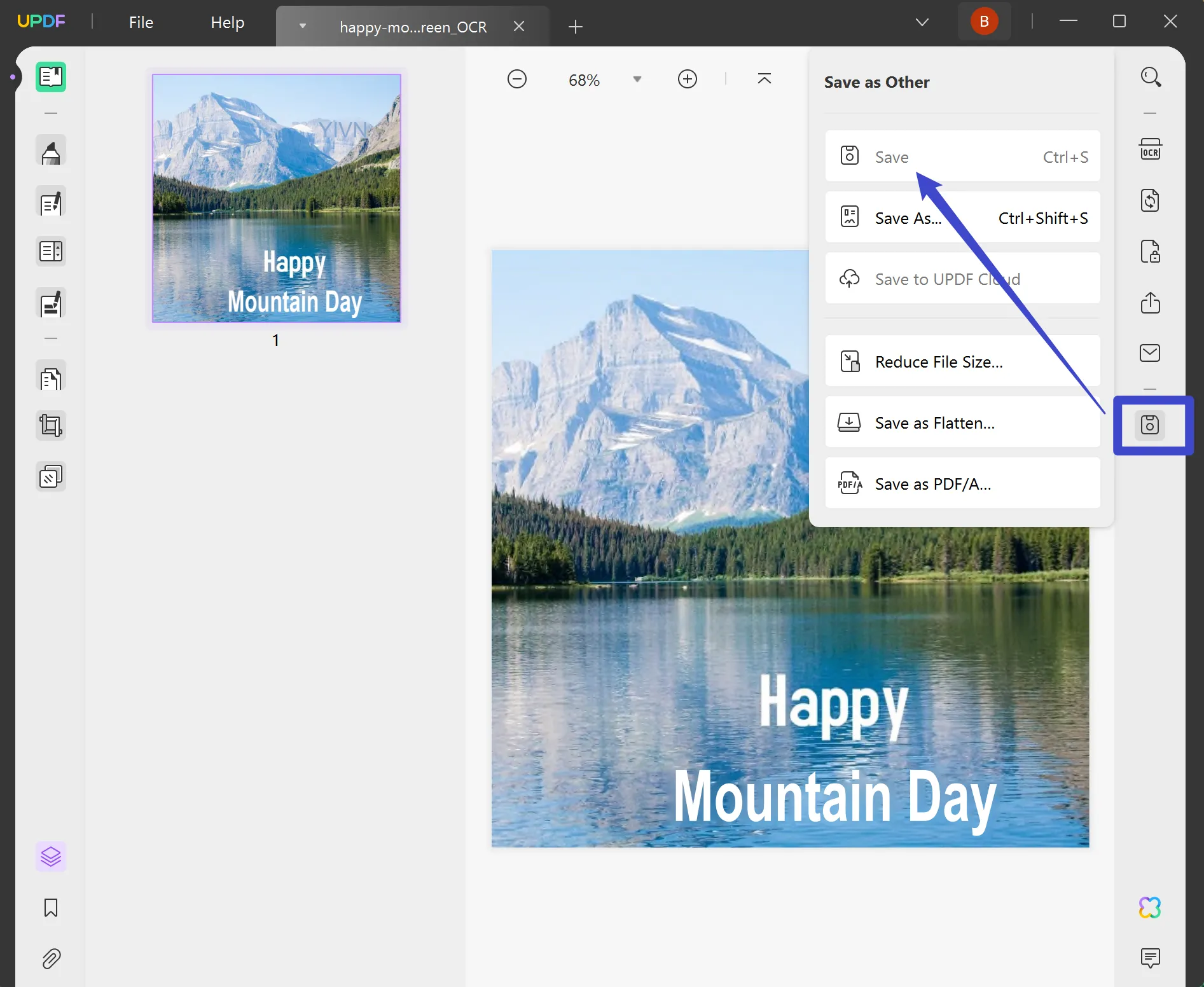
Task: Open the Layers panel icon
Action: click(51, 857)
